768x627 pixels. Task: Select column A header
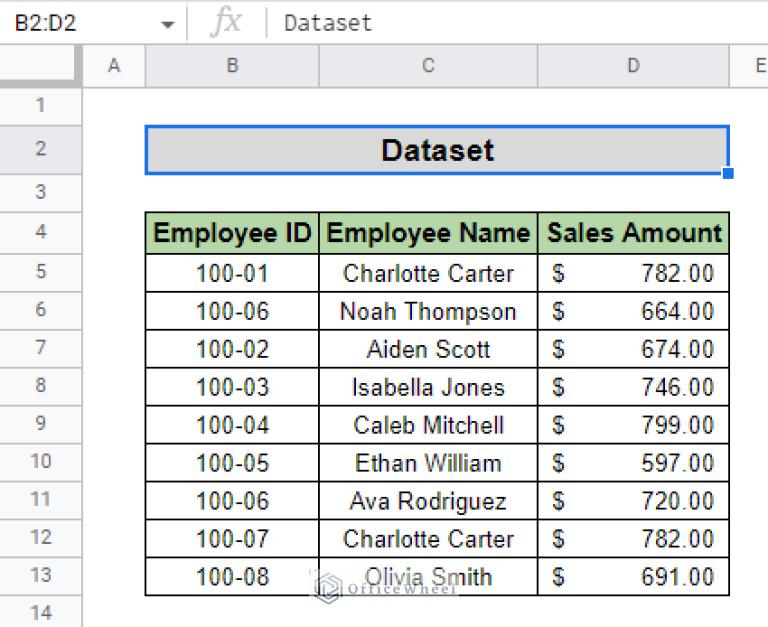click(114, 66)
